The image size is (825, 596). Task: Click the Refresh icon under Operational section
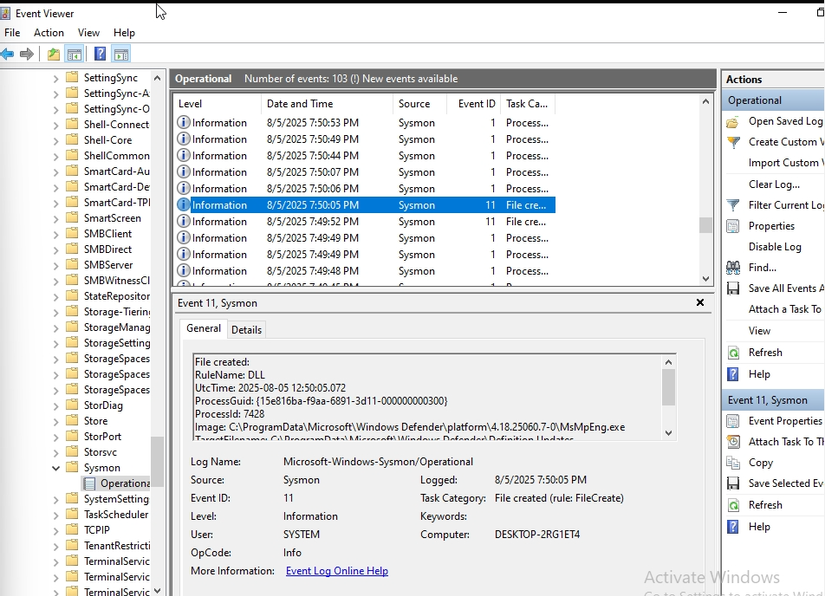[x=733, y=352]
